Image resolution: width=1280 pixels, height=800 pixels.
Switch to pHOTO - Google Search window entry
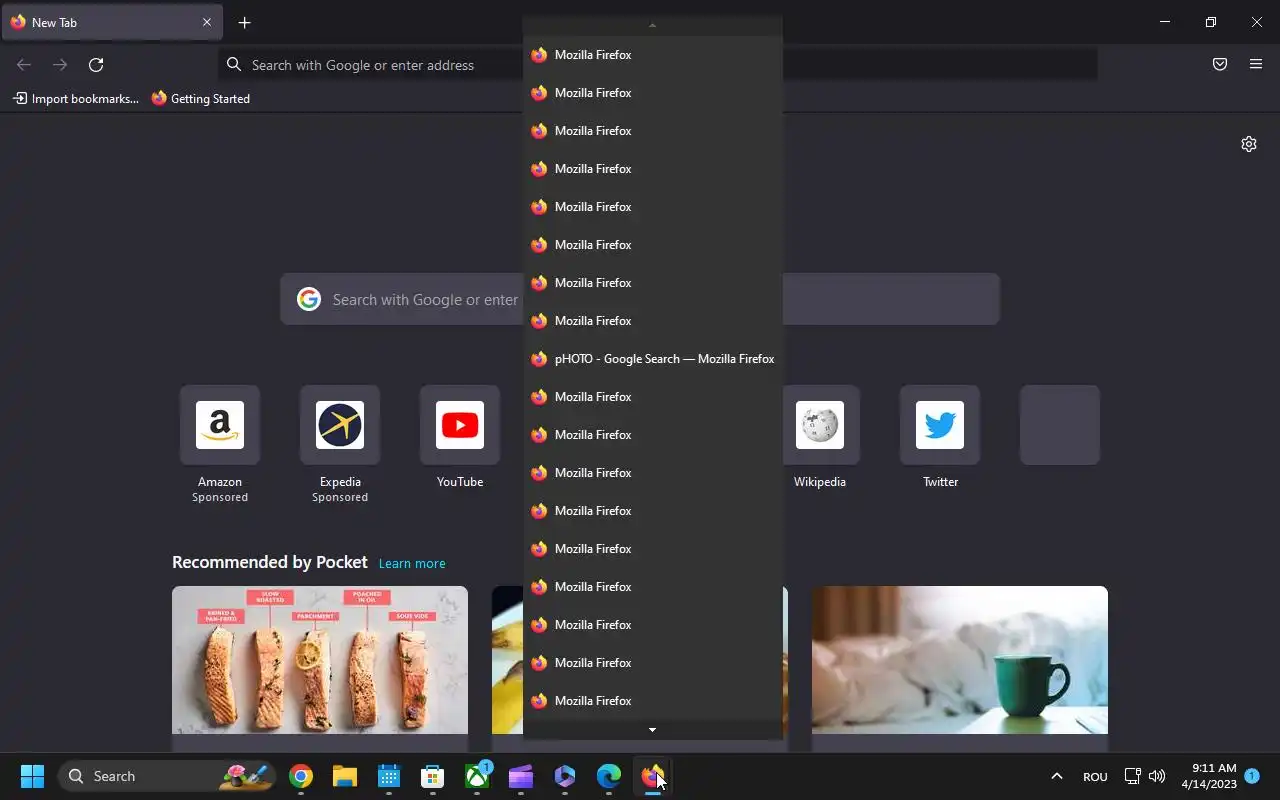tap(653, 359)
